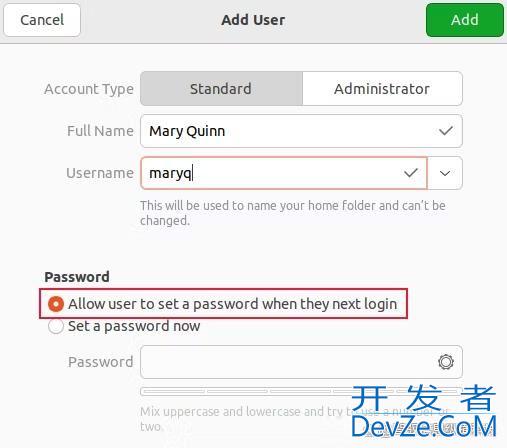This screenshot has height=448, width=507.
Task: Click the Password section heading
Action: pyautogui.click(x=77, y=277)
